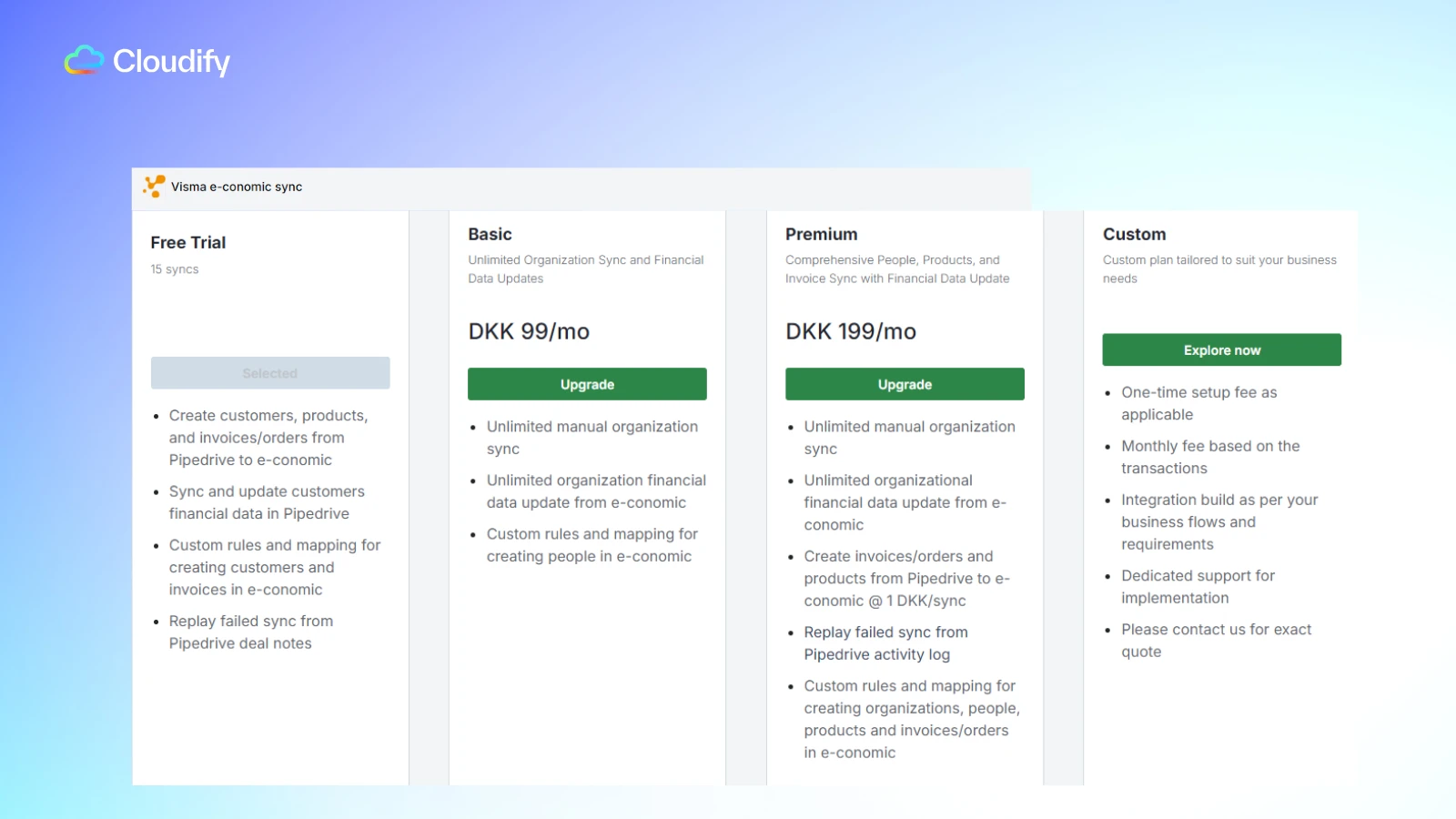Viewport: 1456px width, 819px height.
Task: Select the 'Visma e-conomic sync' header label
Action: click(237, 187)
